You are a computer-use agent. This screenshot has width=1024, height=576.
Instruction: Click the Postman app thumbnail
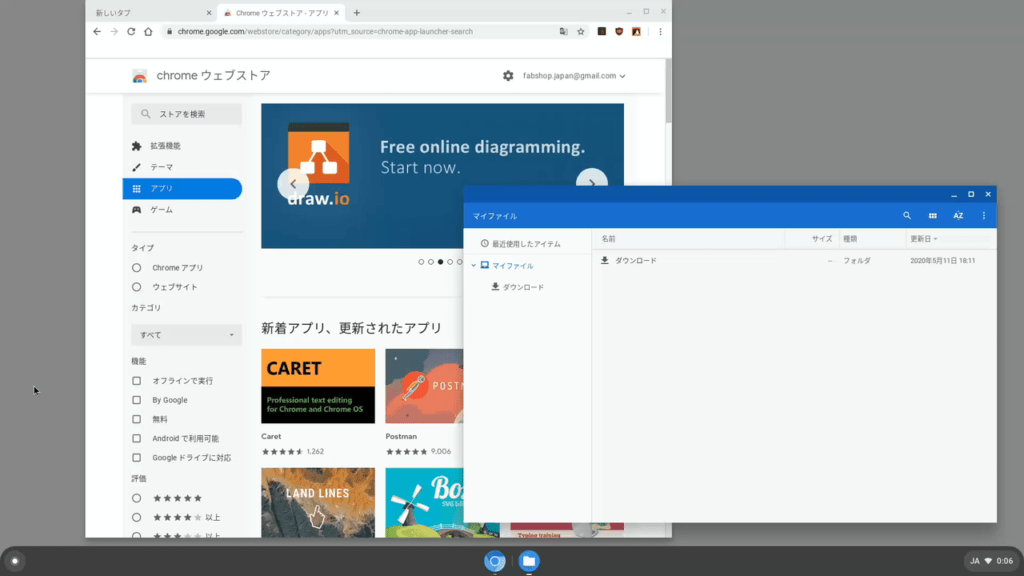point(424,386)
